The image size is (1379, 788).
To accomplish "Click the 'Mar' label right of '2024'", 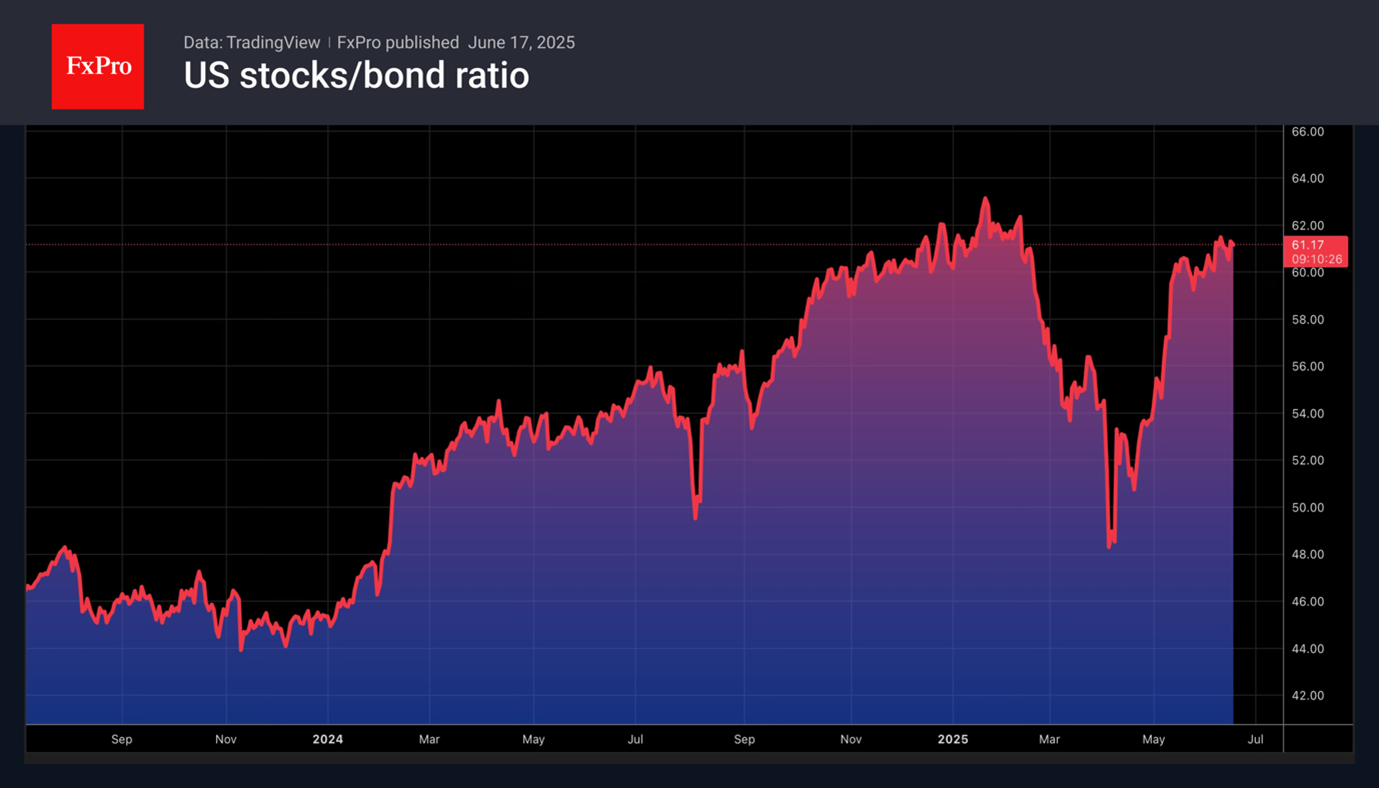I will [x=429, y=739].
